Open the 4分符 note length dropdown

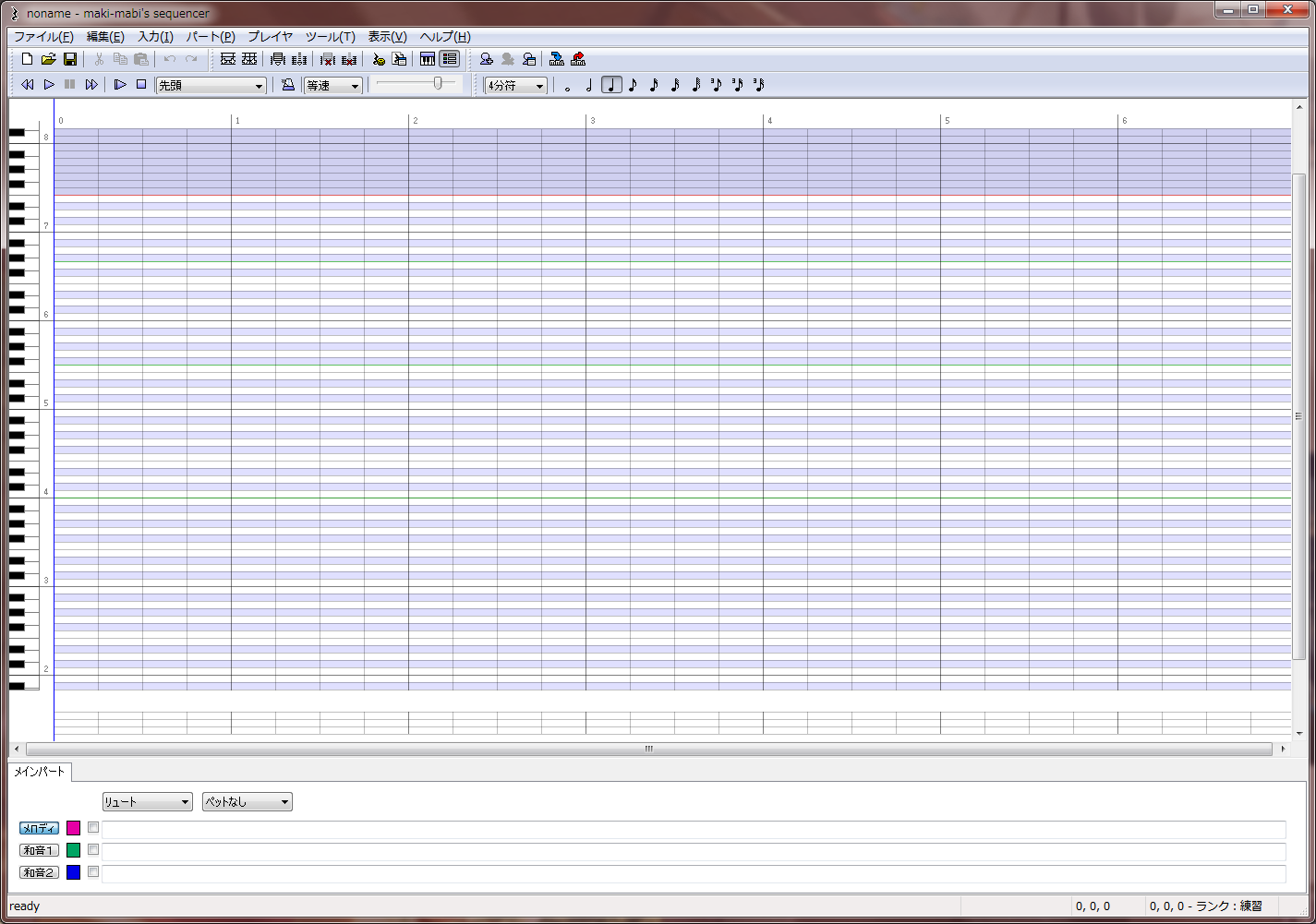pos(516,86)
